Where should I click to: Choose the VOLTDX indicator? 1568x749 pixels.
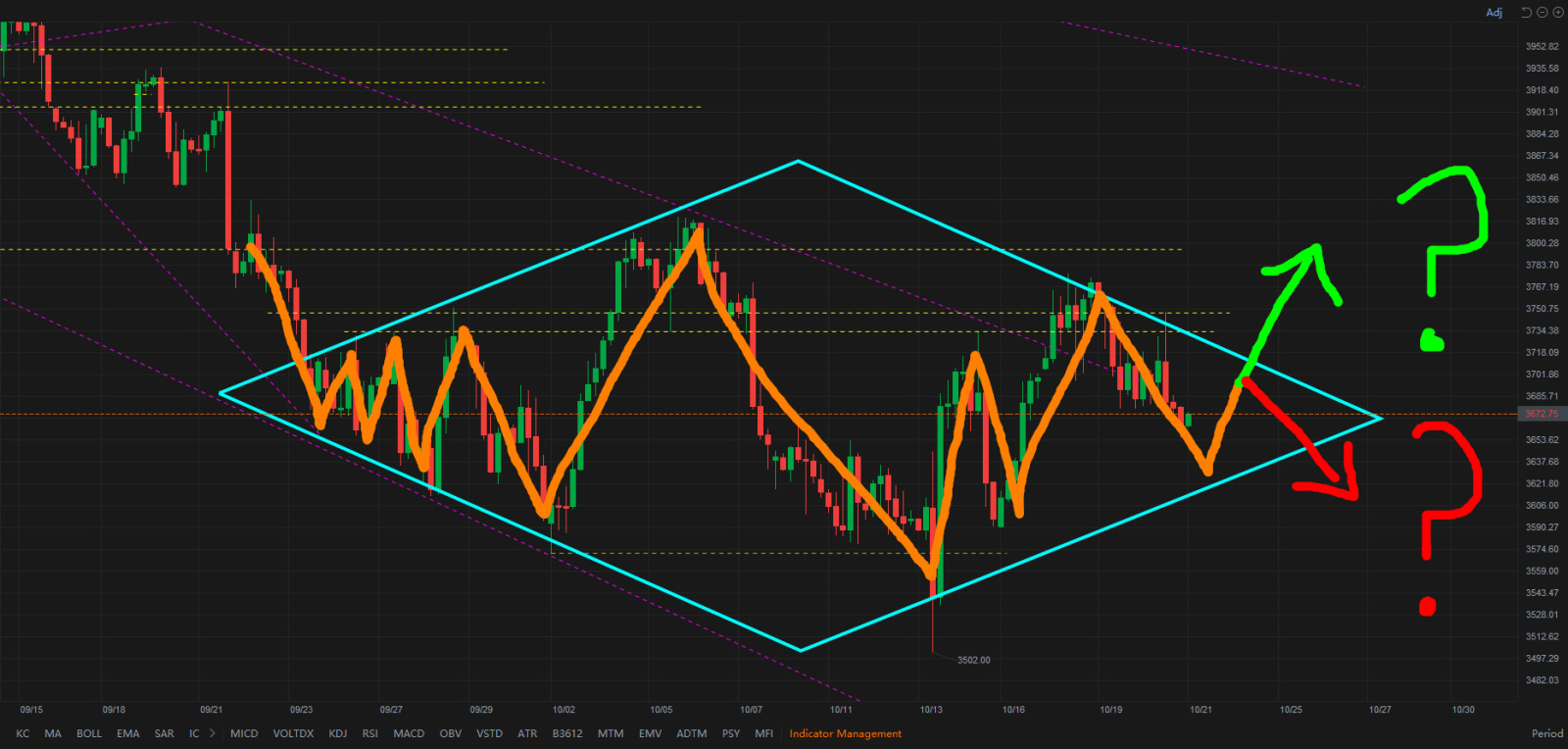coord(293,733)
